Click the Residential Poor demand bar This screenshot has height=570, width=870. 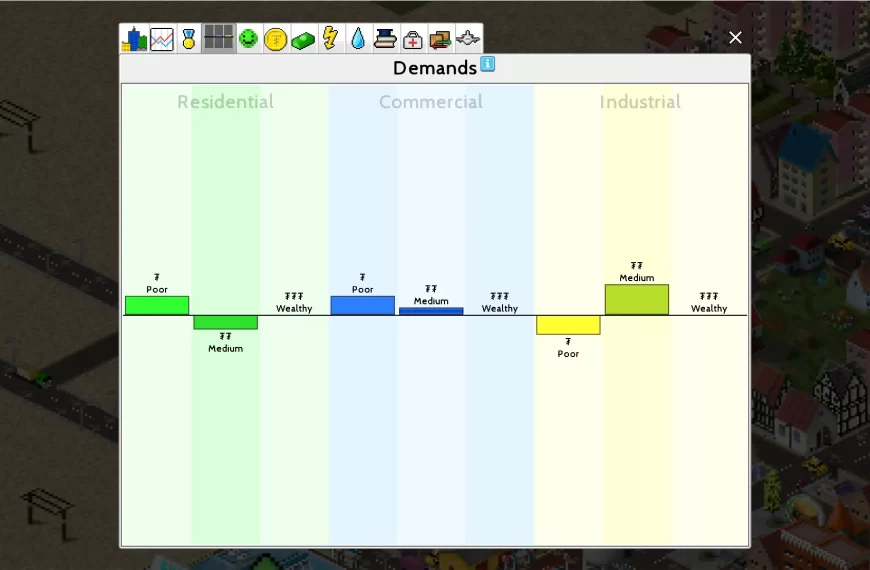pyautogui.click(x=157, y=305)
